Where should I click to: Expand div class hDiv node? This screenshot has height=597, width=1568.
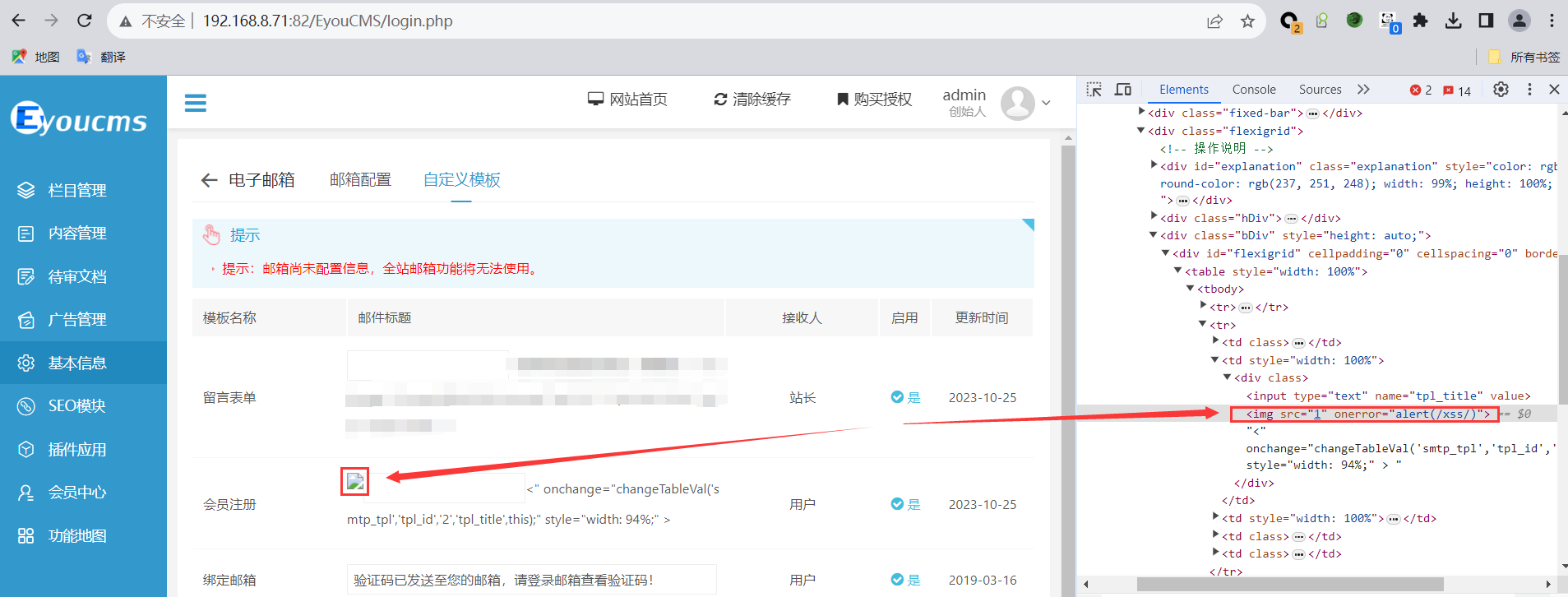1154,217
